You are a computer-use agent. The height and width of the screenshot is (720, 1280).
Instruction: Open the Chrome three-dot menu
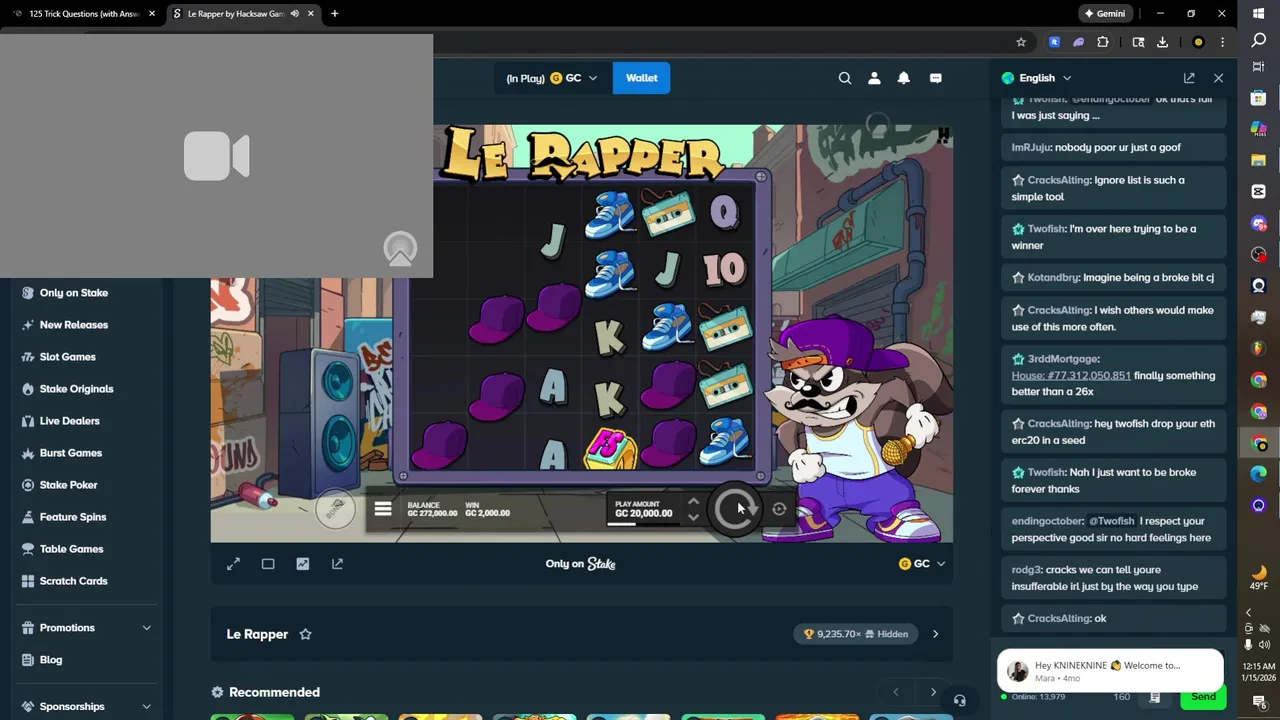(1222, 42)
